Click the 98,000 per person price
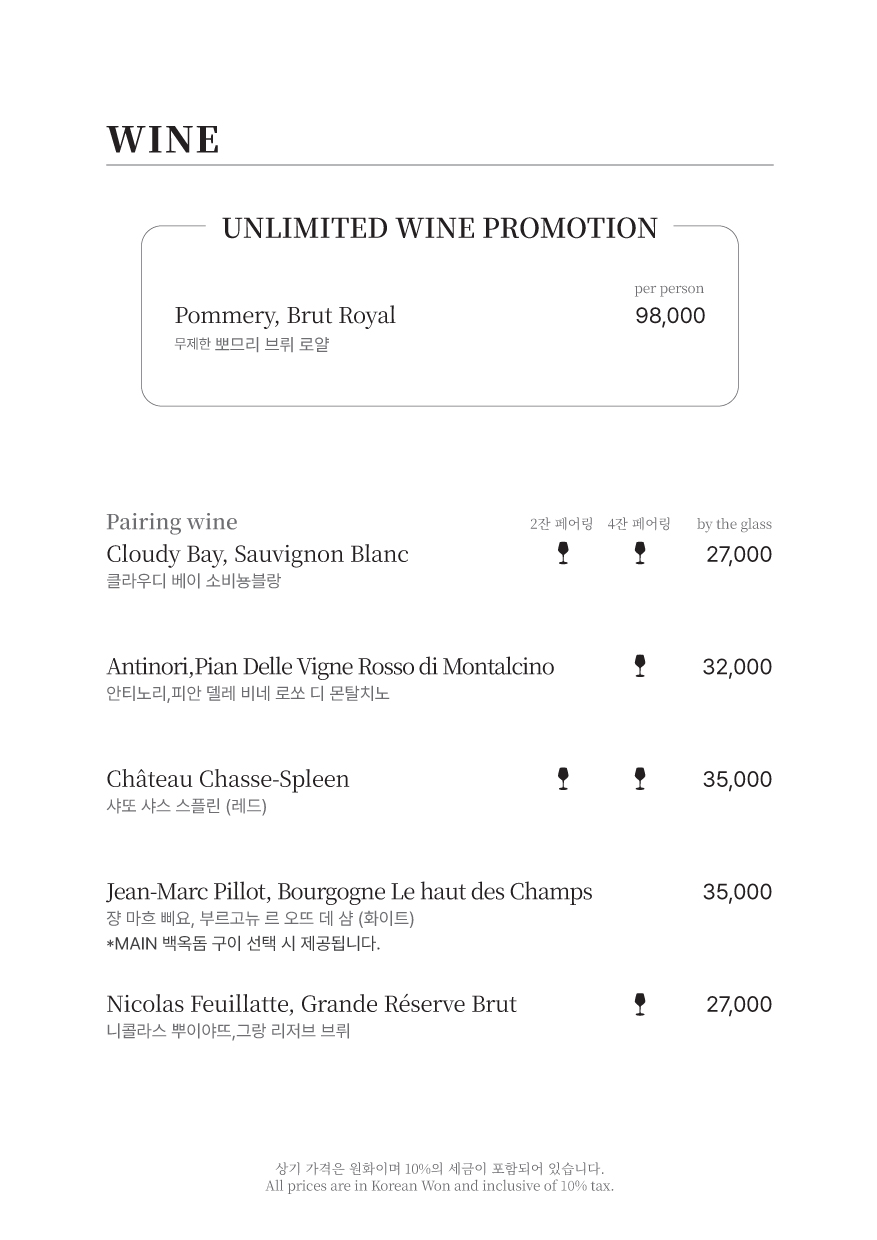 click(670, 316)
